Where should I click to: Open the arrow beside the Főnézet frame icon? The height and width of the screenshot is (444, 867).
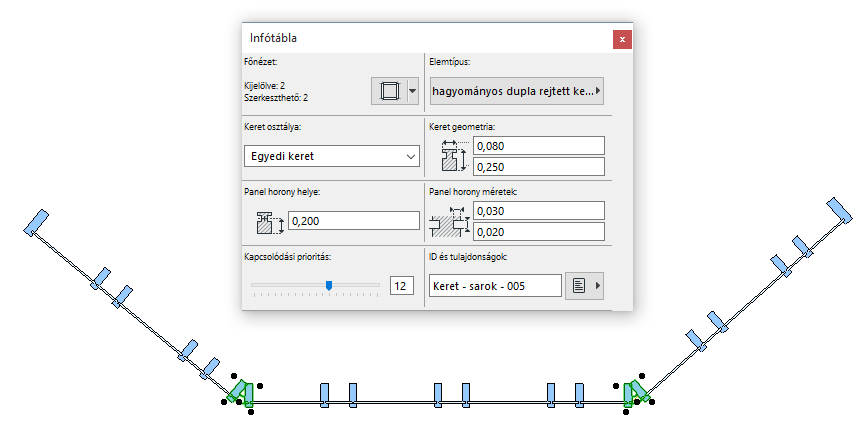pos(411,91)
